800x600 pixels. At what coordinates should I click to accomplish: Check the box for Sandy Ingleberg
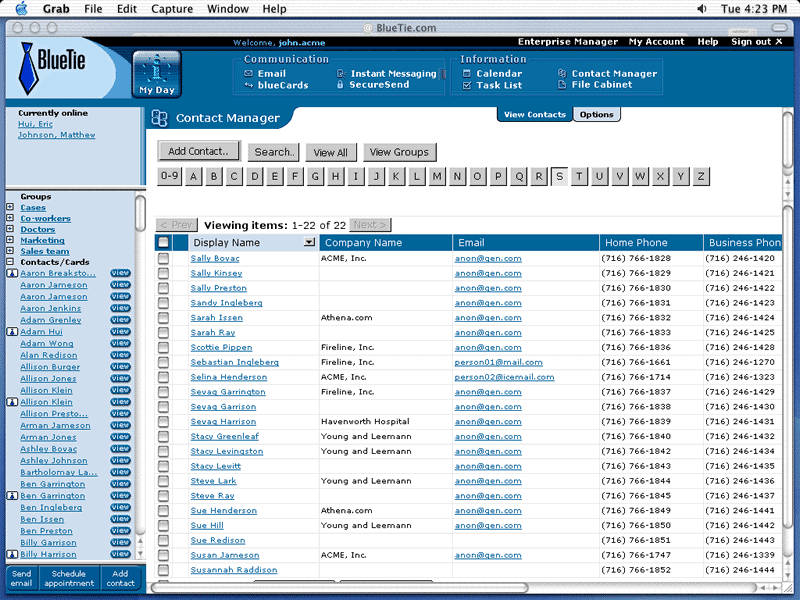pyautogui.click(x=163, y=303)
